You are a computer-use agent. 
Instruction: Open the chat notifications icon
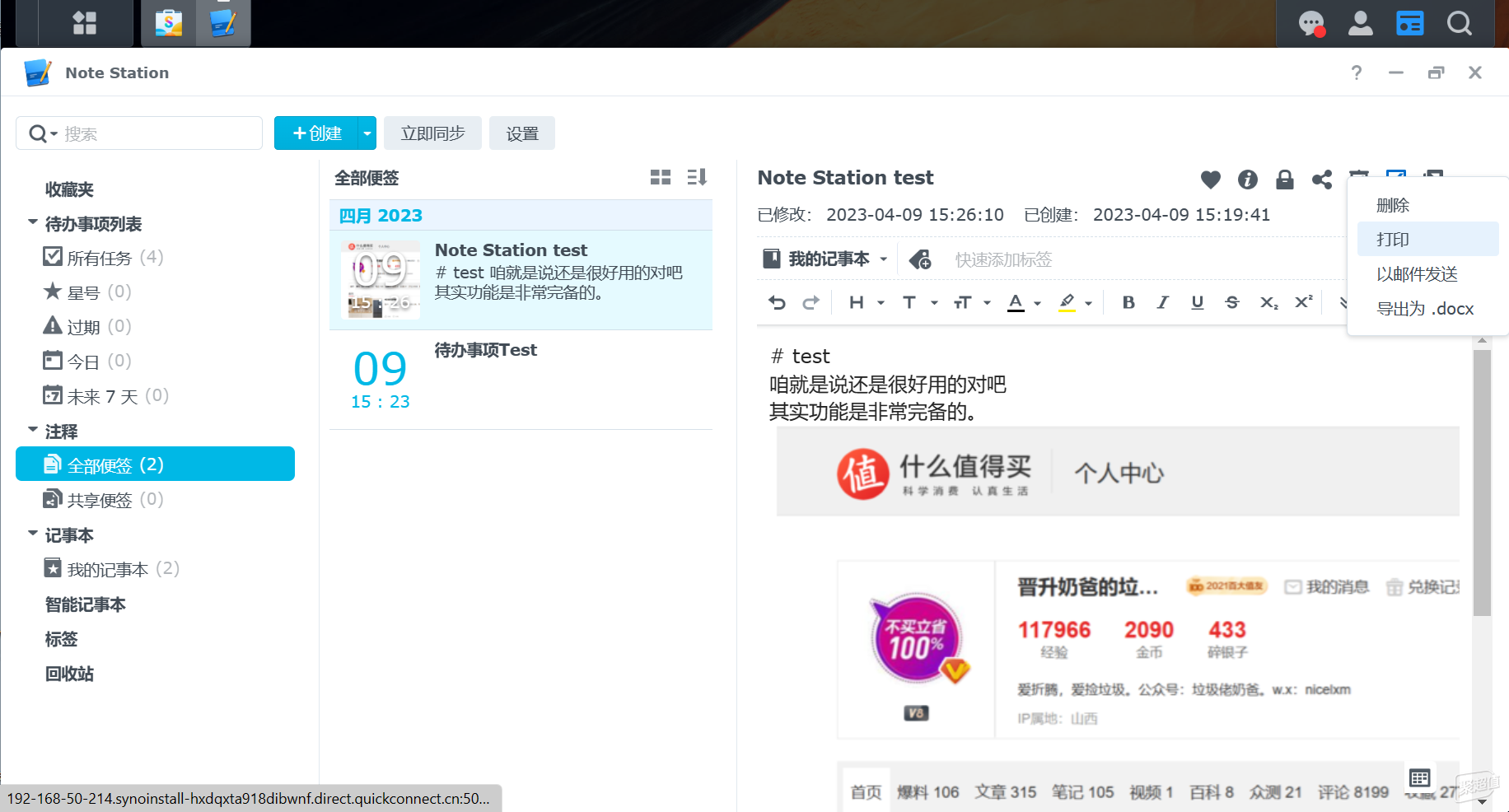(x=1311, y=23)
